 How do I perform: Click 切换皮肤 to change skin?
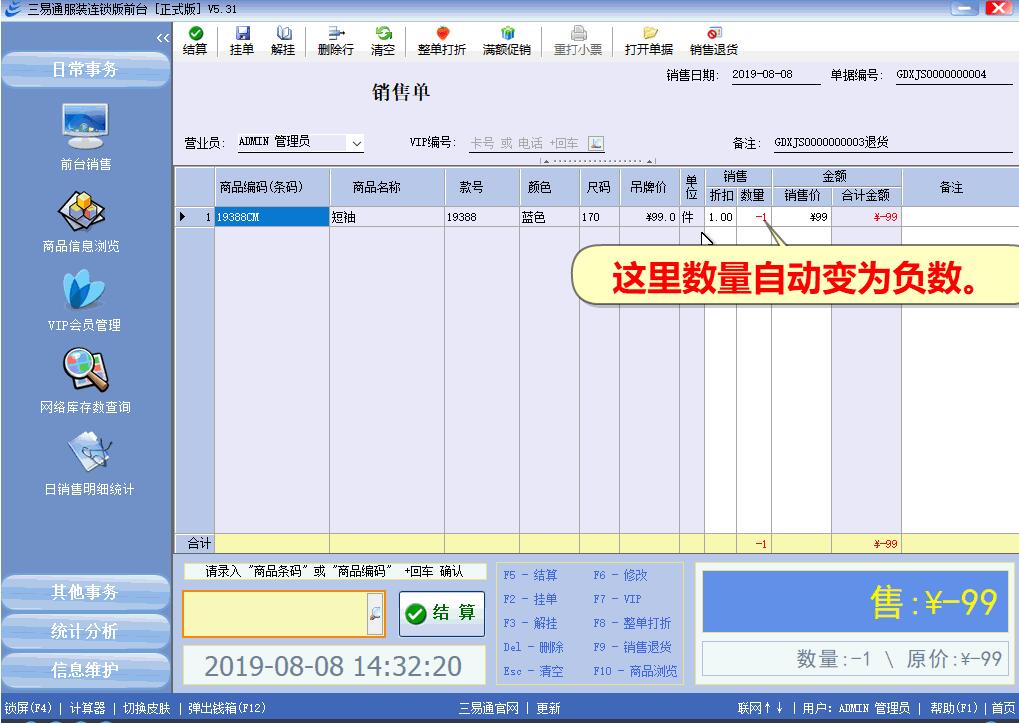(148, 708)
